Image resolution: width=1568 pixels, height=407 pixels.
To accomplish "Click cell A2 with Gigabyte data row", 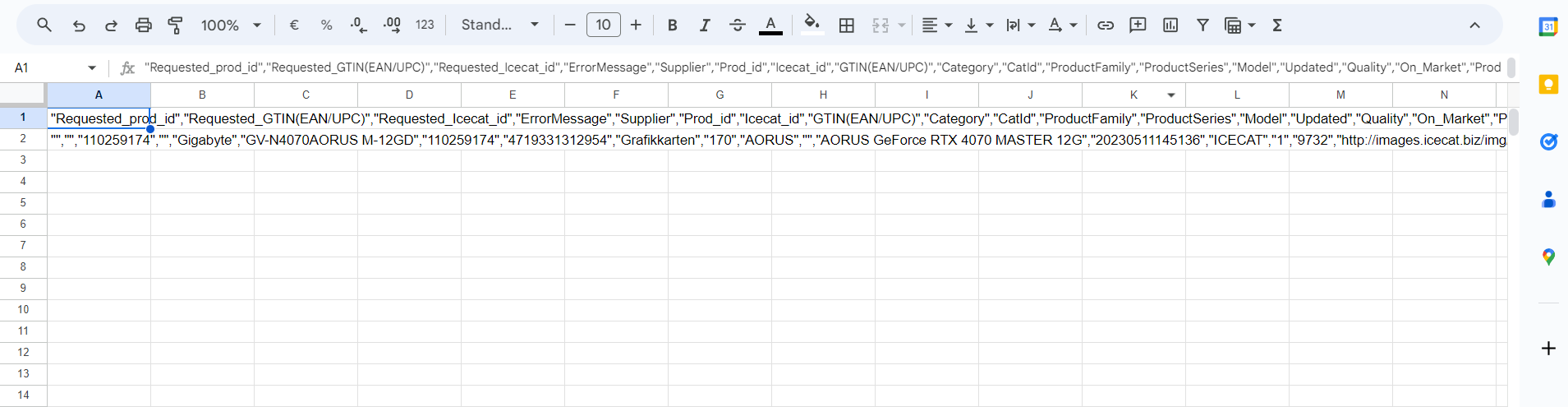I will 99,140.
